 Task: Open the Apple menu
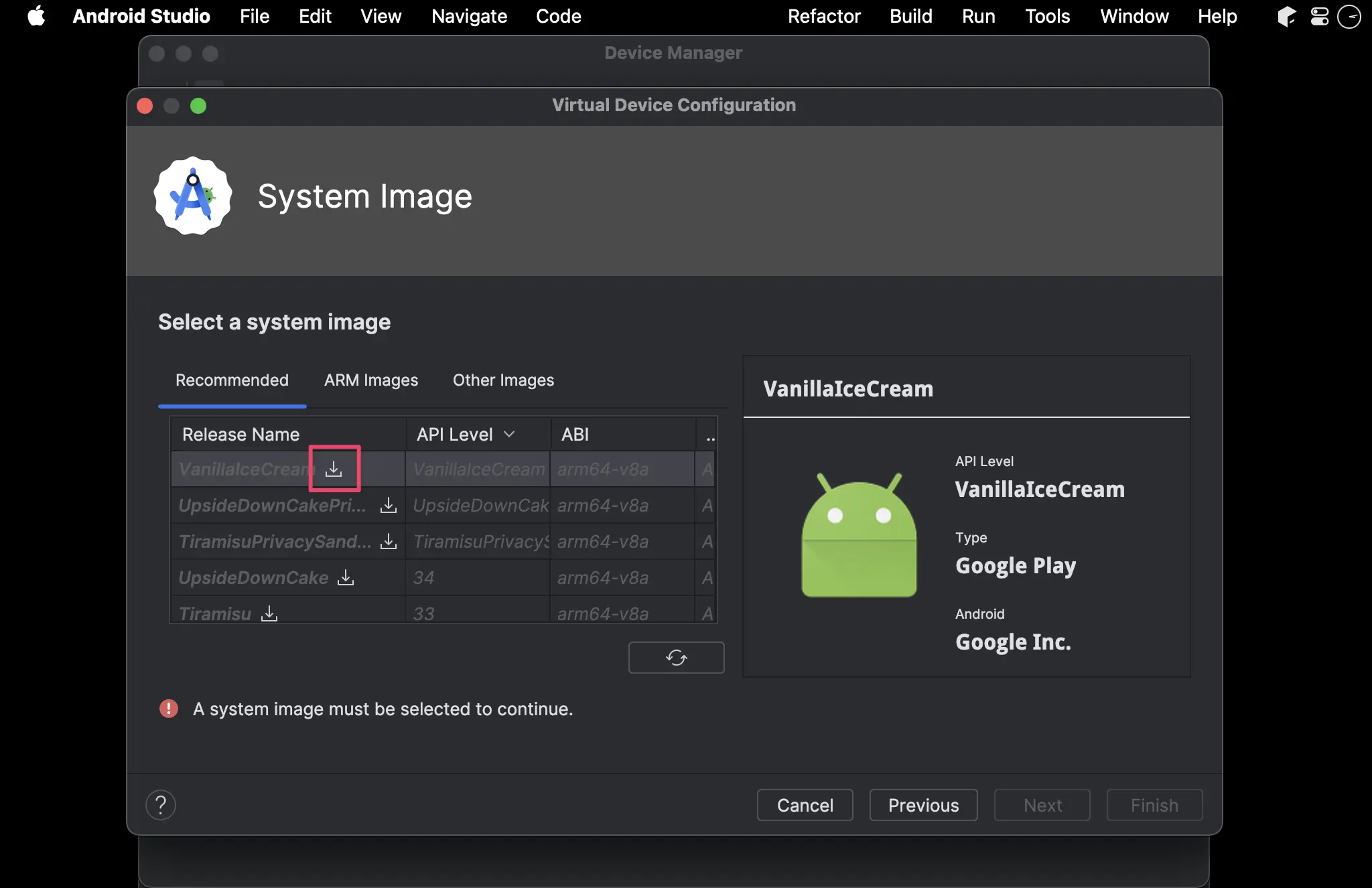pos(37,16)
